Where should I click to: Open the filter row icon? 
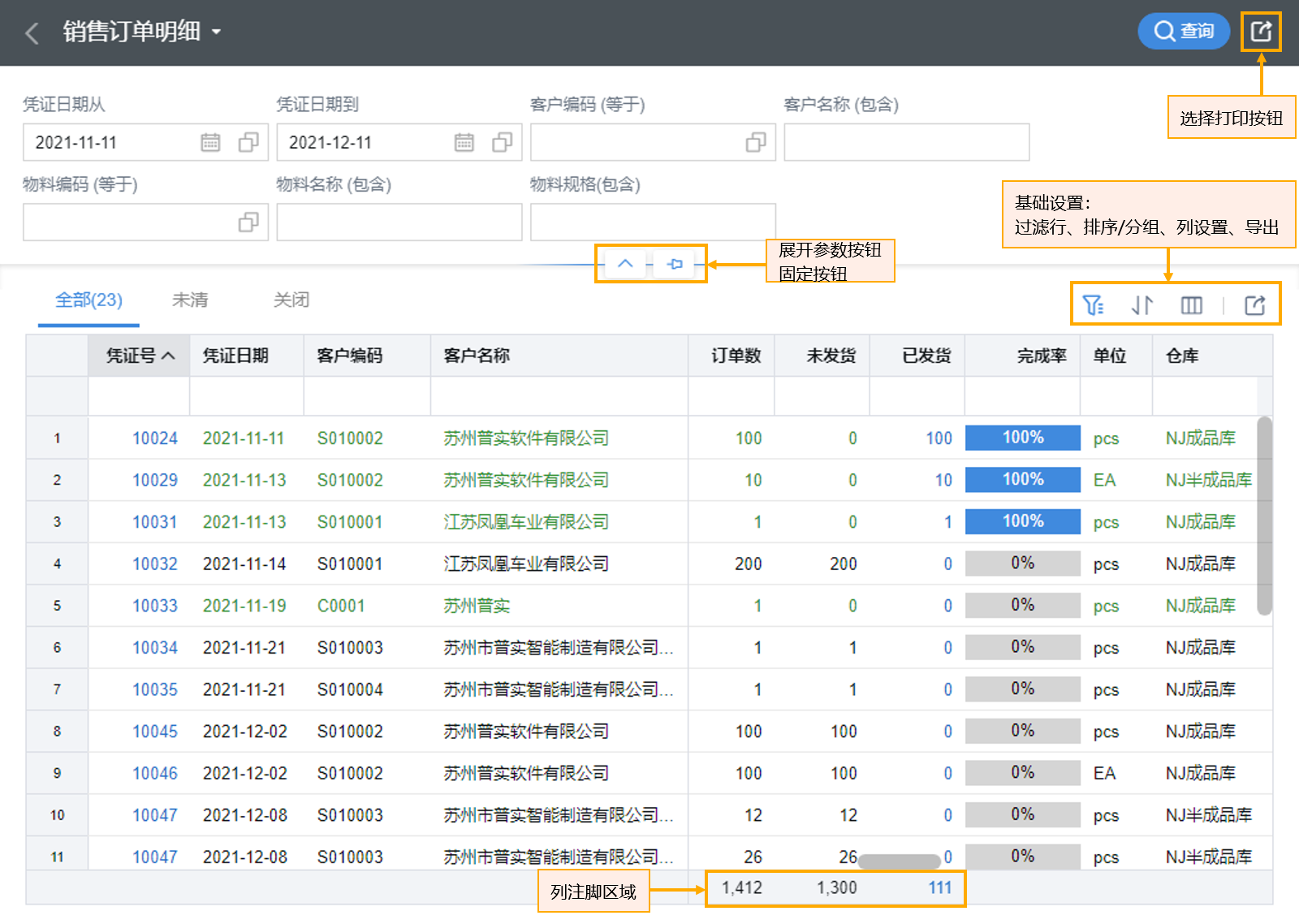[x=1094, y=305]
